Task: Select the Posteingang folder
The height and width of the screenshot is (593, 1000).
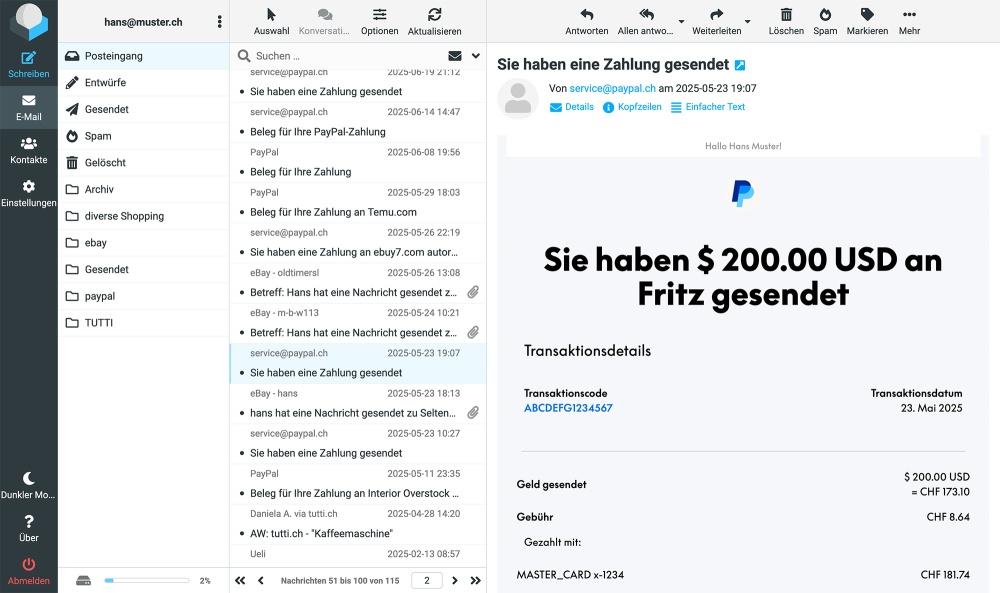Action: [x=143, y=56]
